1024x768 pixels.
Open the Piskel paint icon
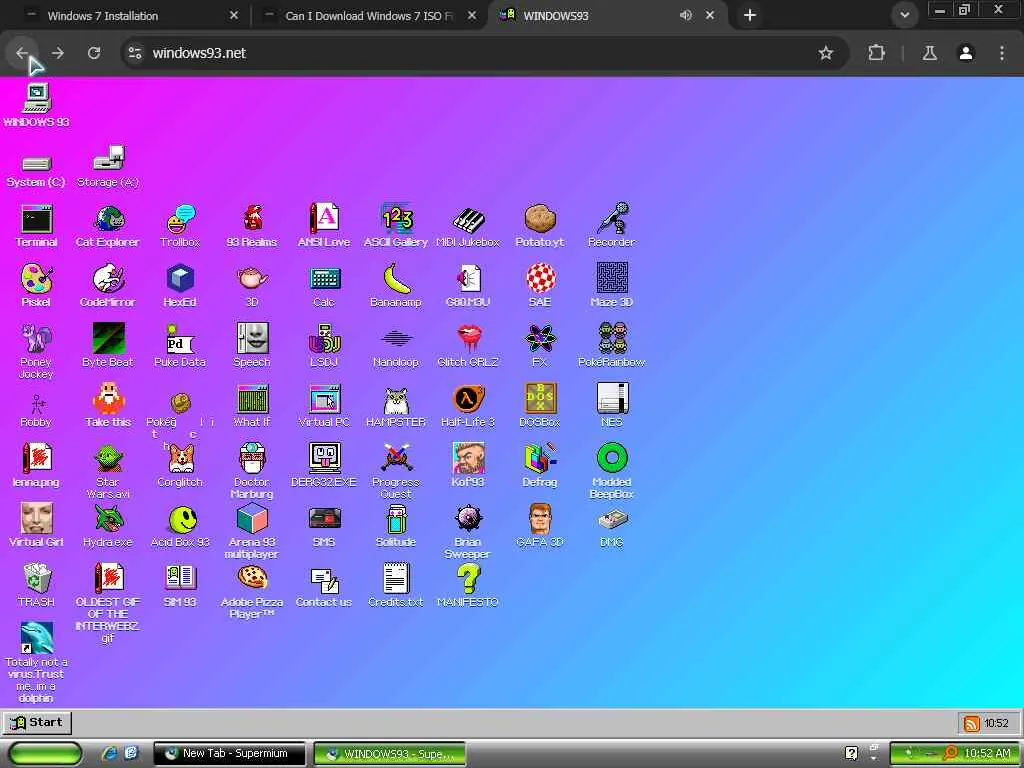tap(37, 286)
